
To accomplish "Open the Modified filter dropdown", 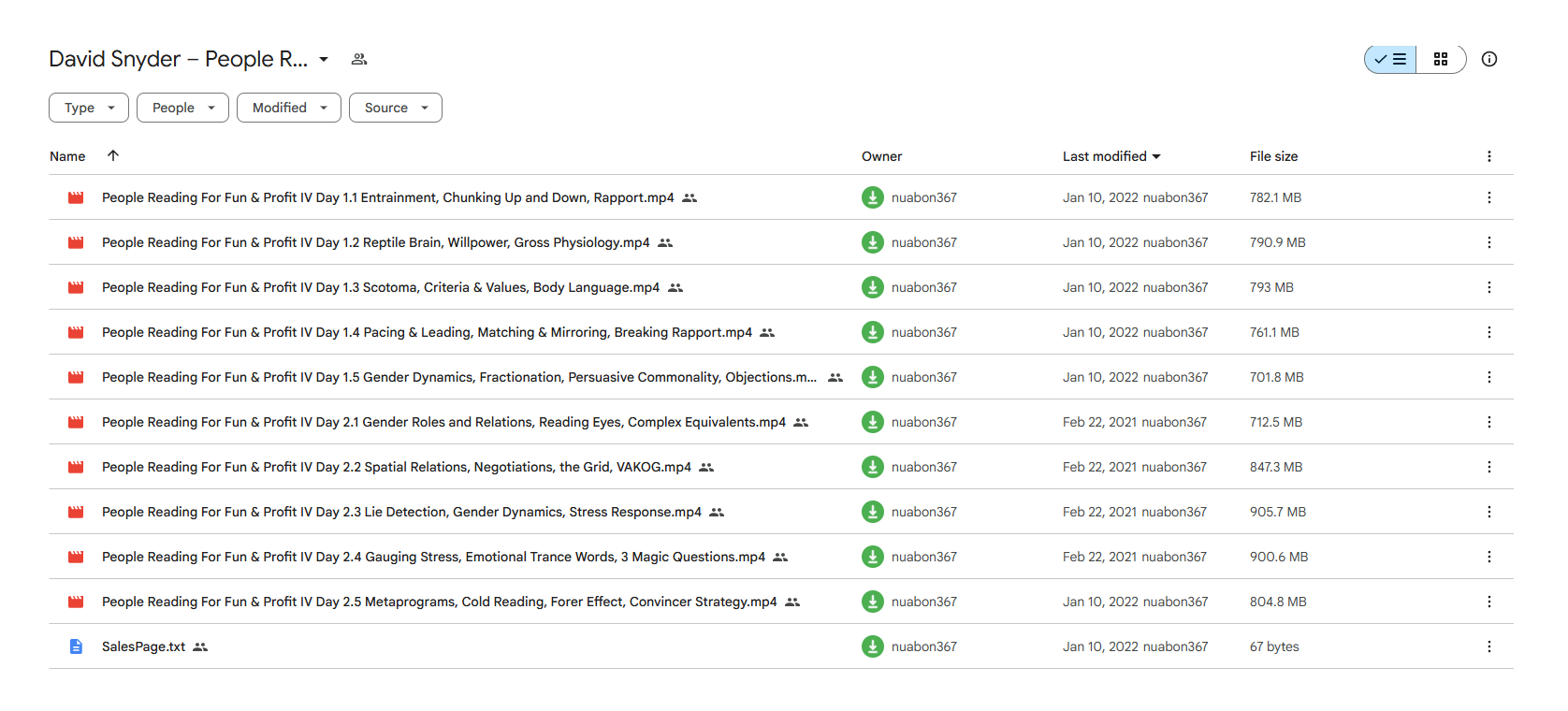I will [289, 108].
